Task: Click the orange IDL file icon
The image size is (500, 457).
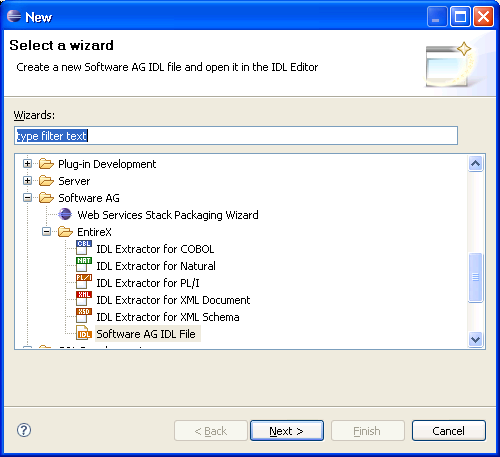Action: pyautogui.click(x=84, y=333)
